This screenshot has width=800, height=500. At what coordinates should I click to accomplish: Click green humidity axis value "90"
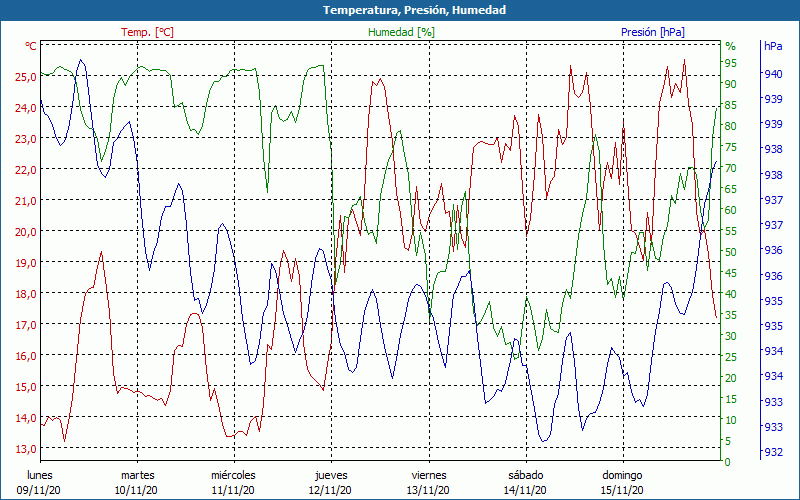click(x=731, y=84)
